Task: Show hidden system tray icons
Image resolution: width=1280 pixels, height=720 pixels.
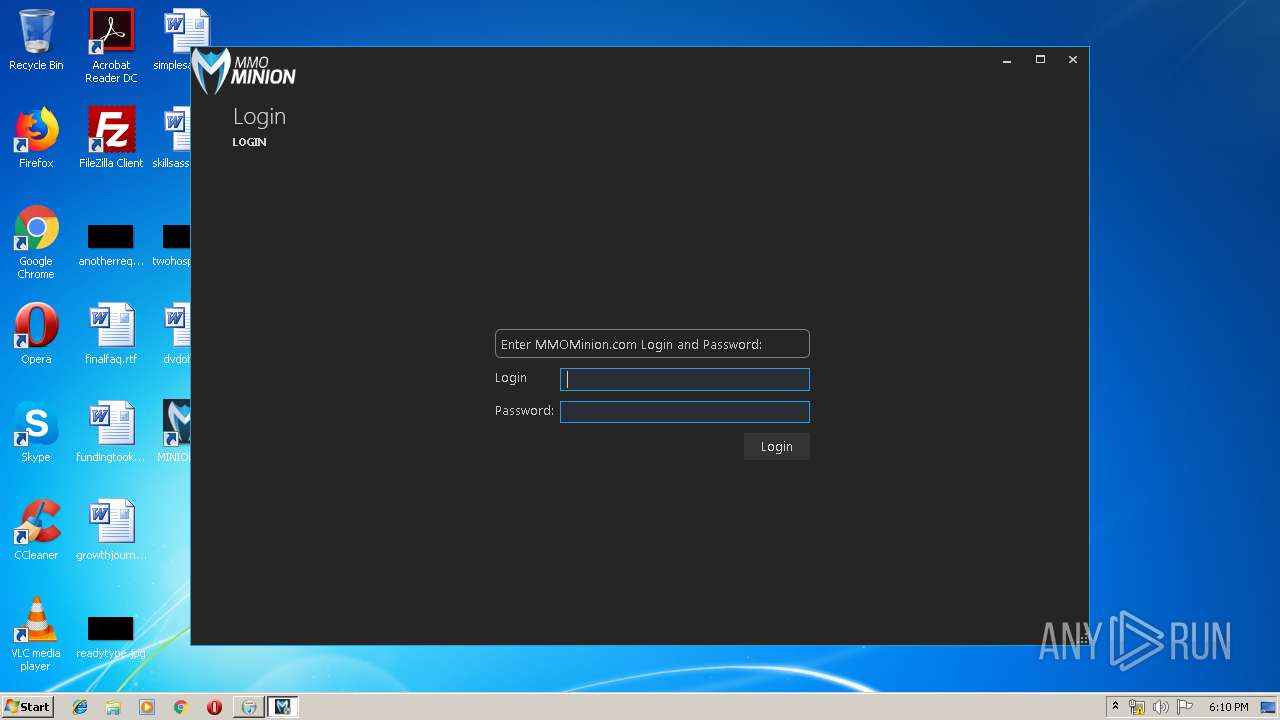Action: [1115, 707]
